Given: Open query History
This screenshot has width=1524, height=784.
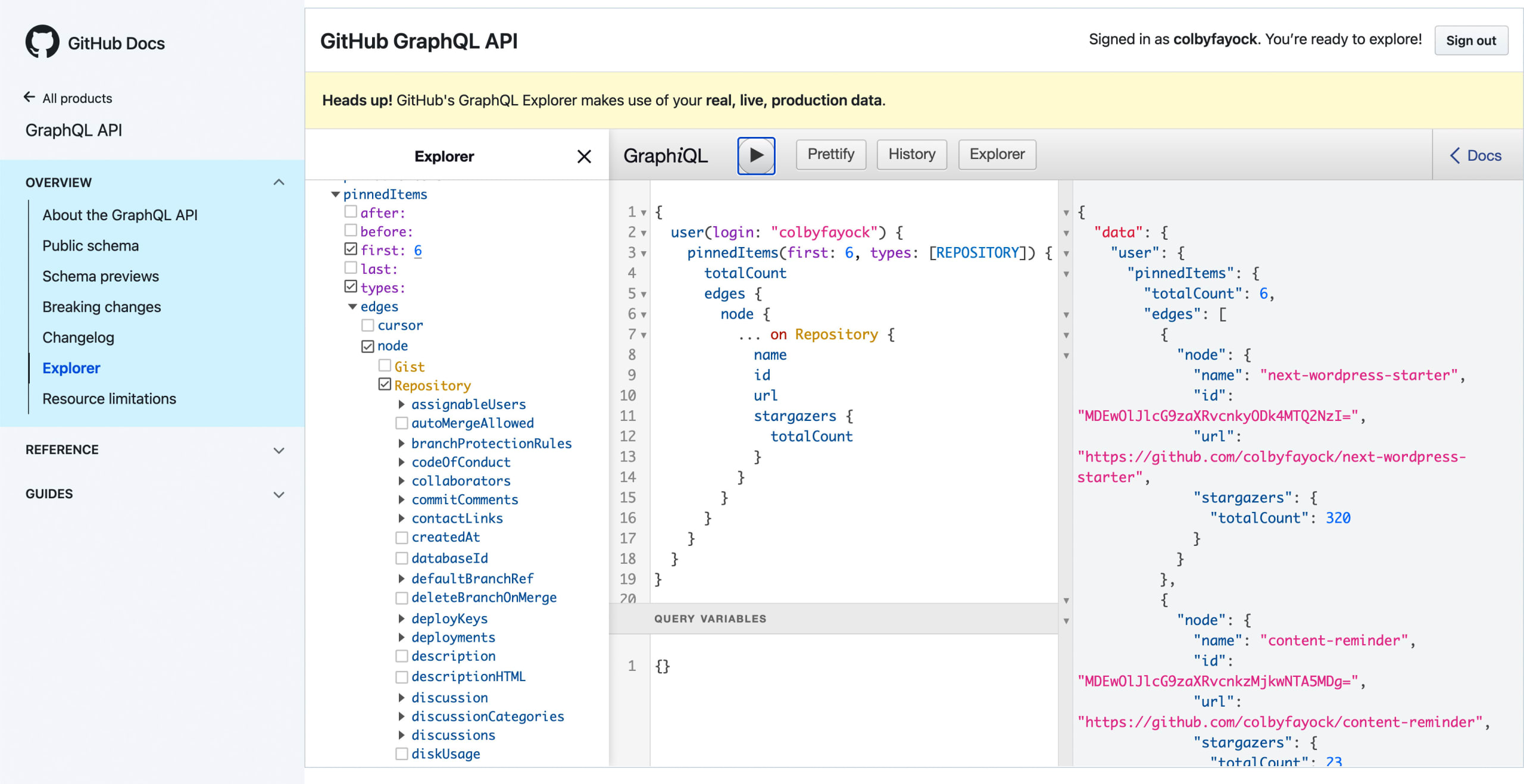Looking at the screenshot, I should pos(911,155).
